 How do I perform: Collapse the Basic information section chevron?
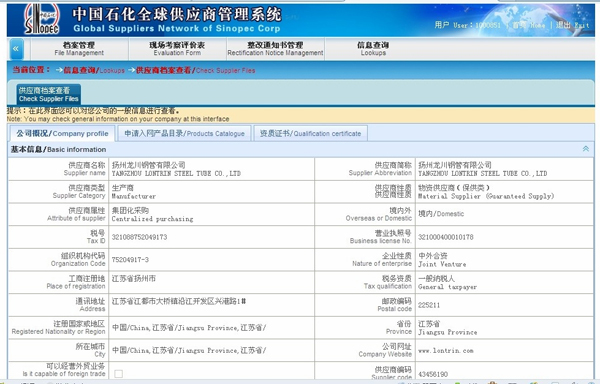585,149
